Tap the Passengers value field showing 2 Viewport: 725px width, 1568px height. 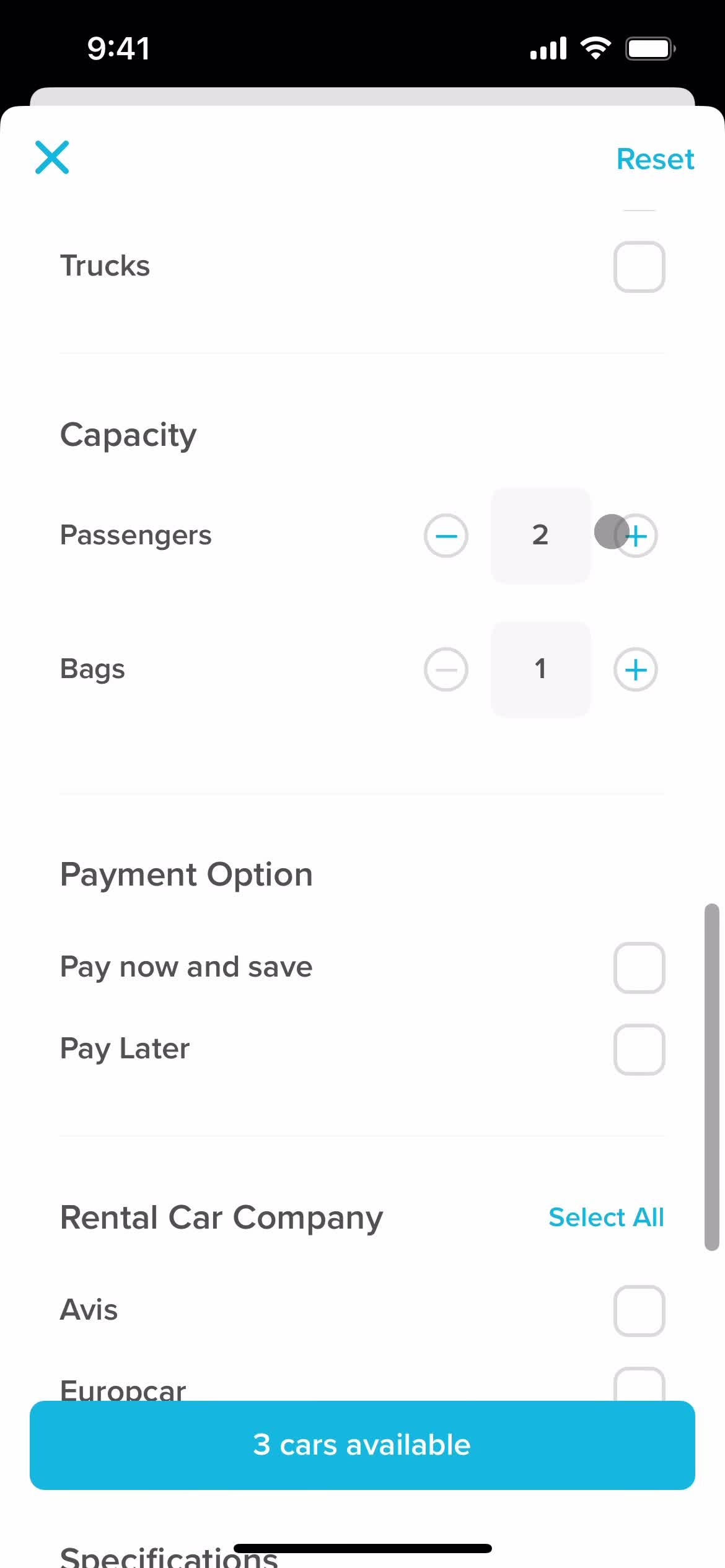tap(540, 536)
